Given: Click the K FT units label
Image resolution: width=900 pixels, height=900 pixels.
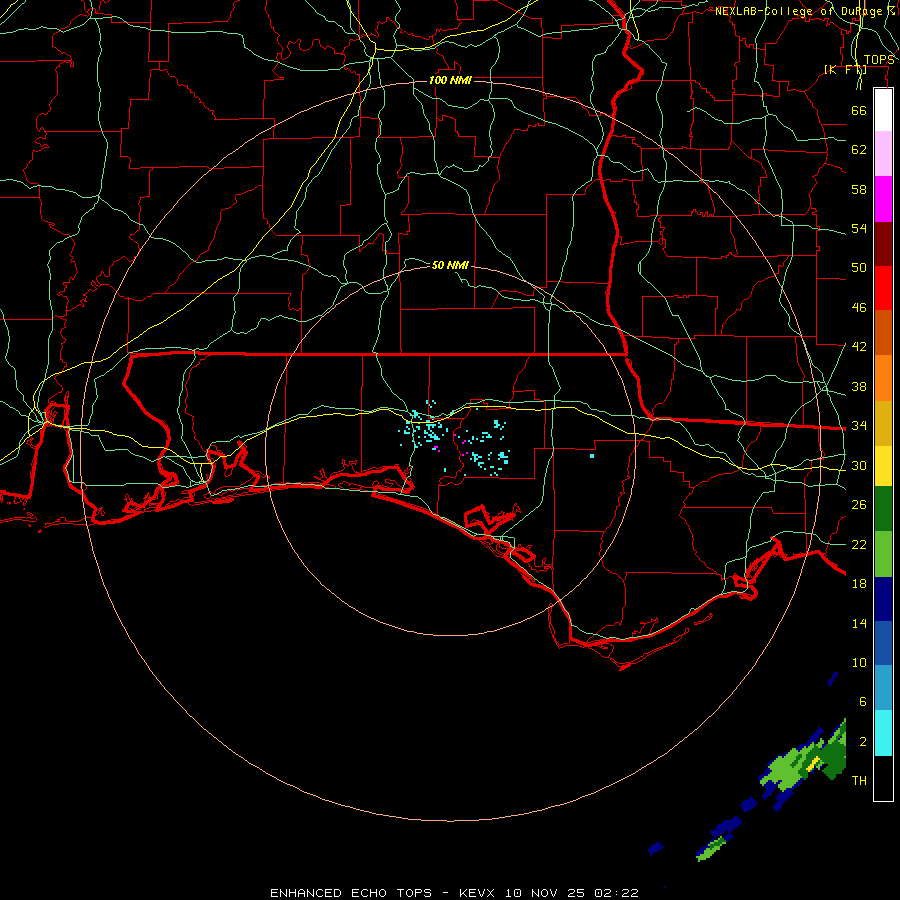Looking at the screenshot, I should (845, 69).
